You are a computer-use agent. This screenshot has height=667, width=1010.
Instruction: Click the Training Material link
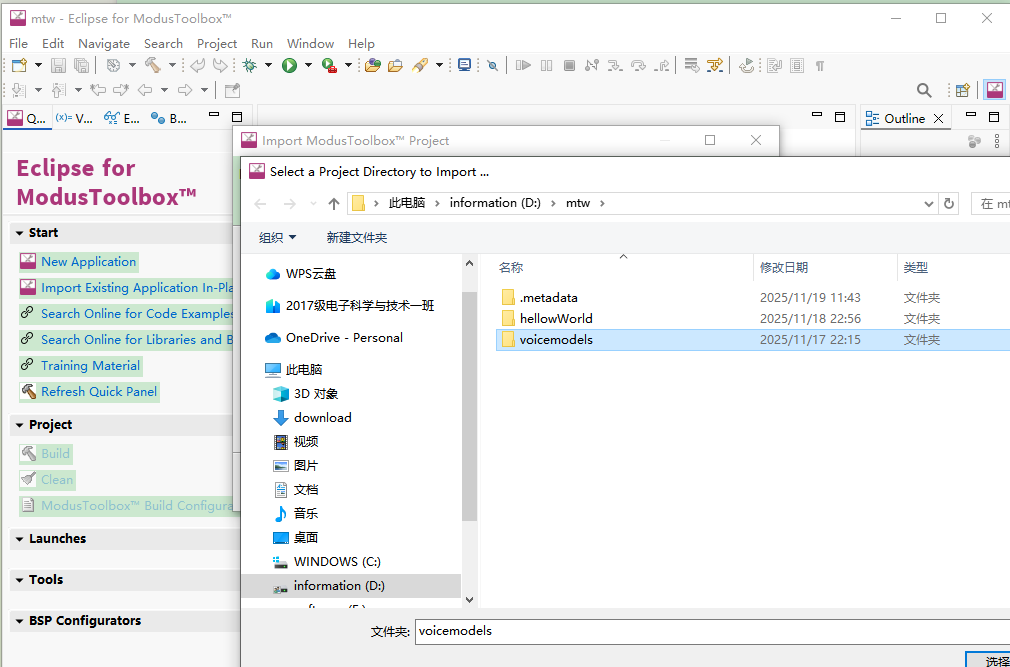tap(90, 366)
